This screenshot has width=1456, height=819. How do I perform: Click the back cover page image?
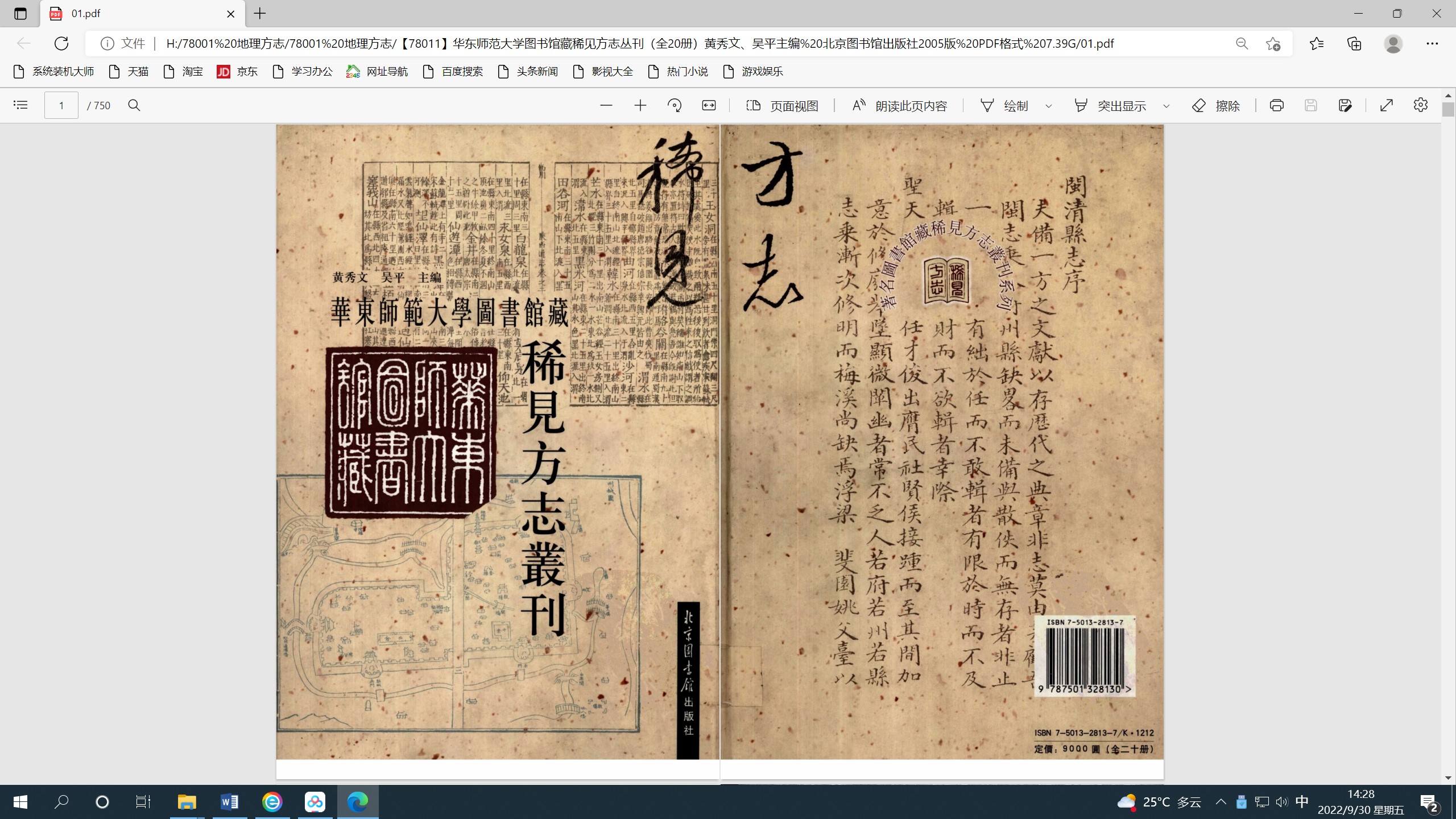click(942, 442)
